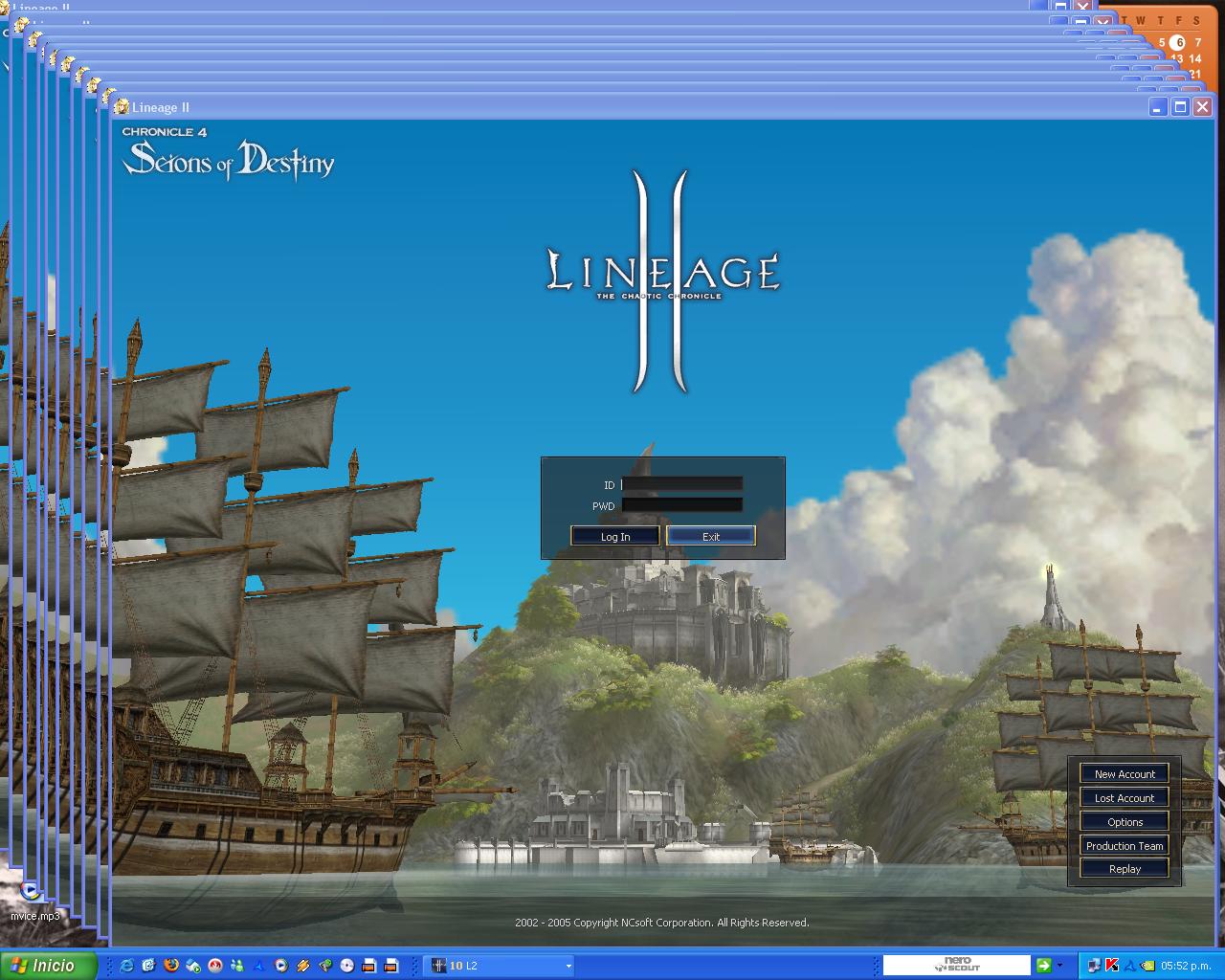Launch Outlook Express from quick launch
This screenshot has height=980, width=1225.
[148, 966]
